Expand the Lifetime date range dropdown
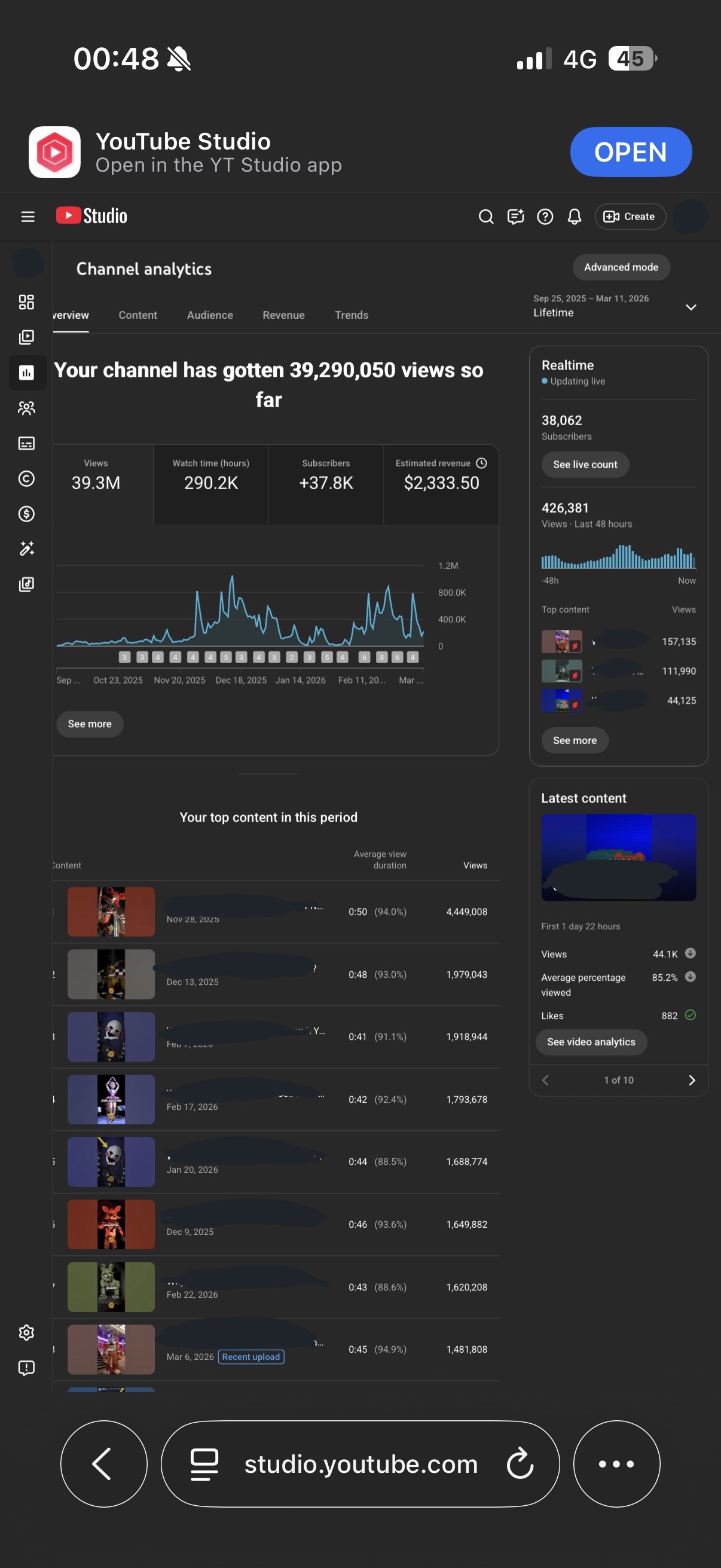 click(x=691, y=307)
